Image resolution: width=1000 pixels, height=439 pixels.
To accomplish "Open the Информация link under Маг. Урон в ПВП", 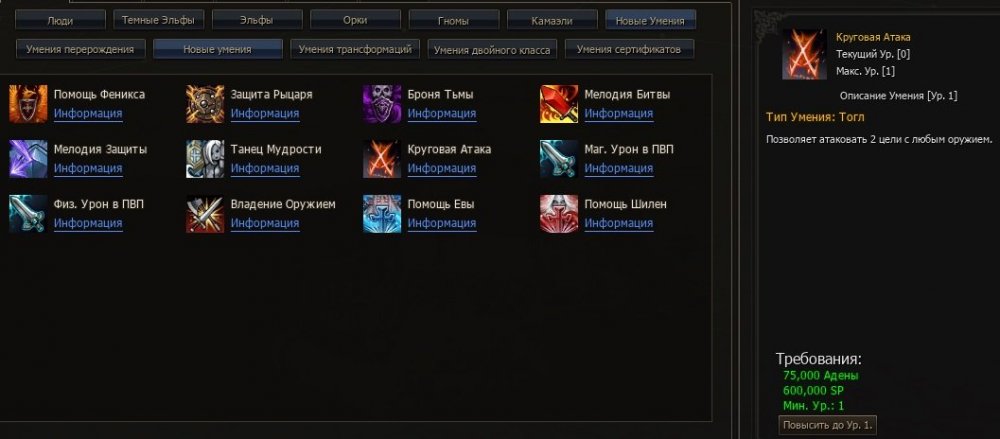I will 619,168.
